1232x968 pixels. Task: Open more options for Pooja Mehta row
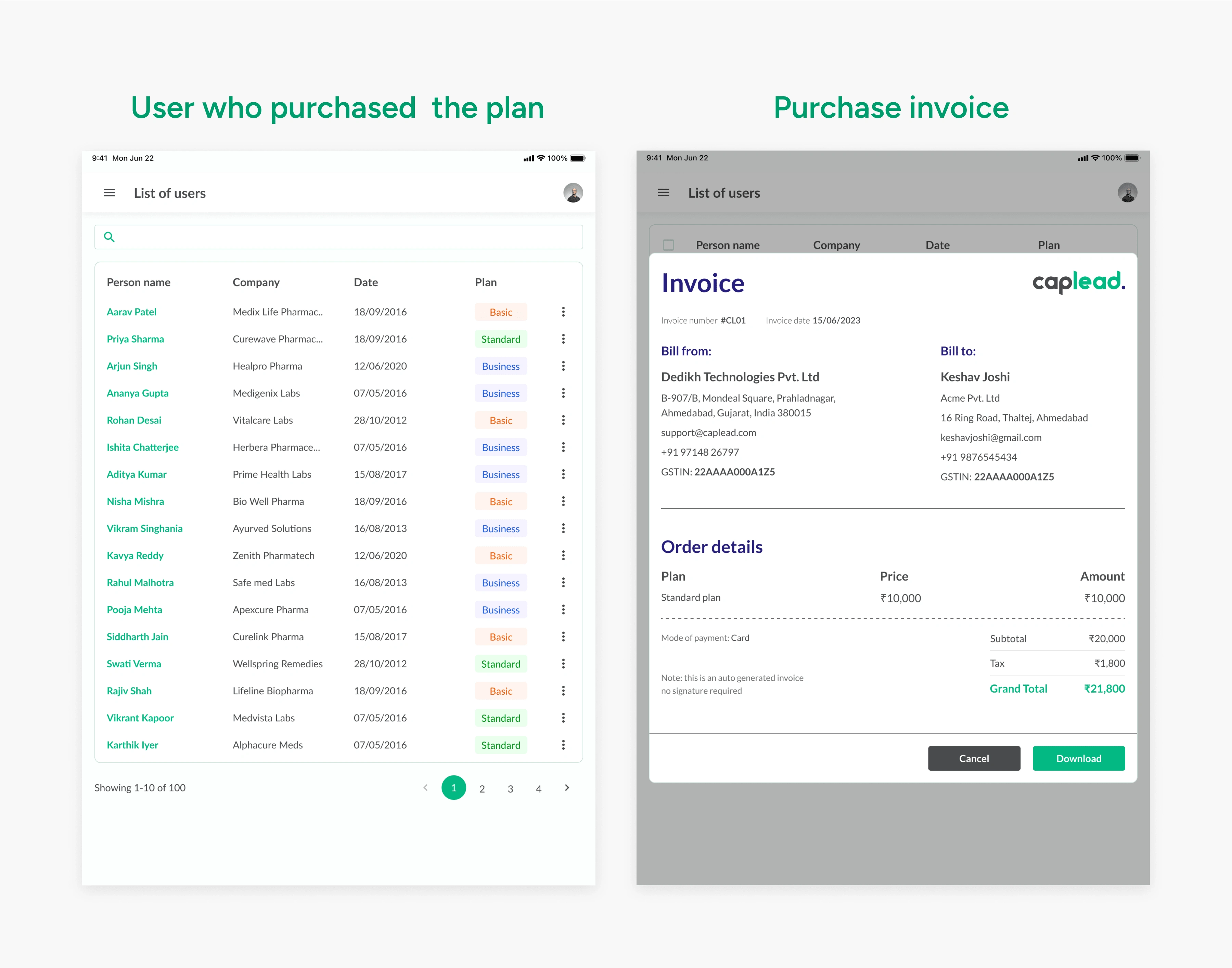(563, 610)
